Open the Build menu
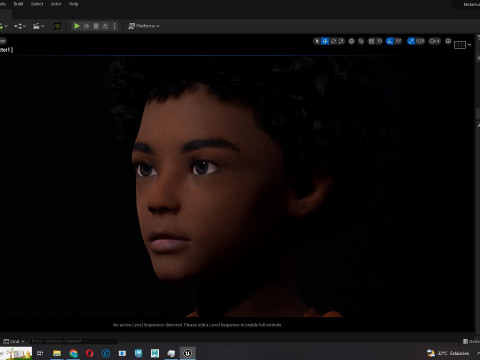The height and width of the screenshot is (360, 480). tap(18, 4)
